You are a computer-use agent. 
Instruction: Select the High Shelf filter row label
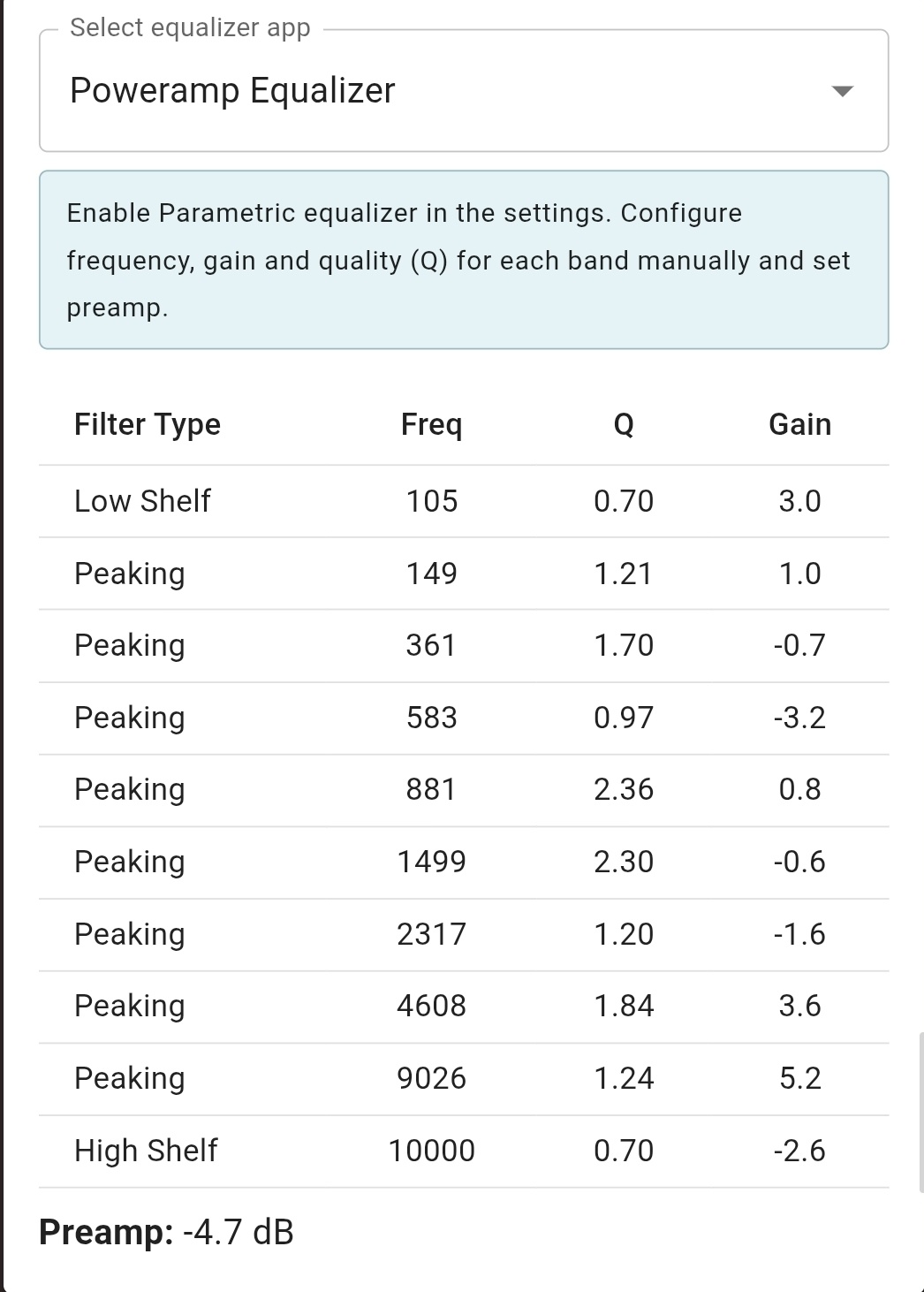(146, 1151)
